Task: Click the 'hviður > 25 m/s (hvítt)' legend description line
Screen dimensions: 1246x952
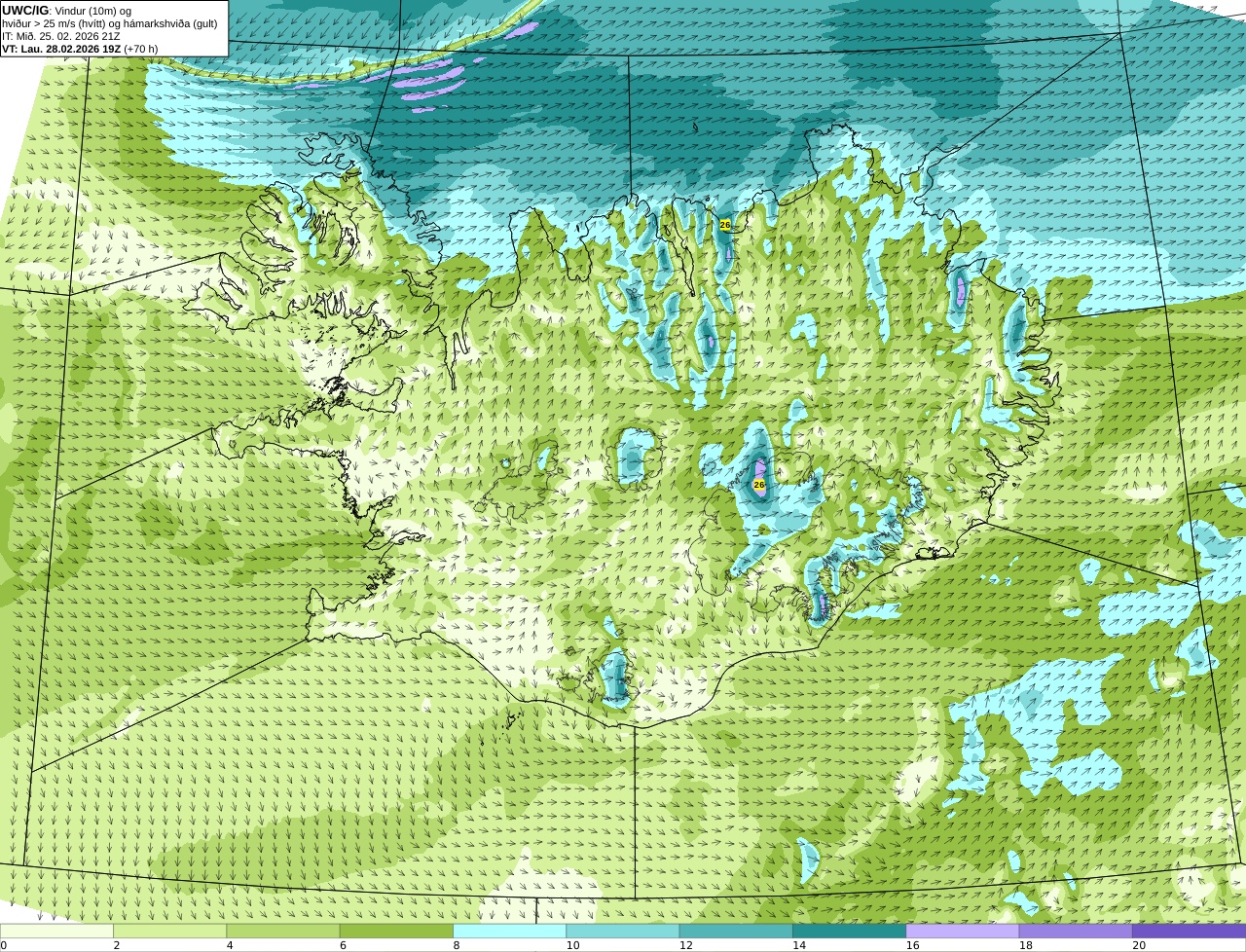Action: (110, 23)
